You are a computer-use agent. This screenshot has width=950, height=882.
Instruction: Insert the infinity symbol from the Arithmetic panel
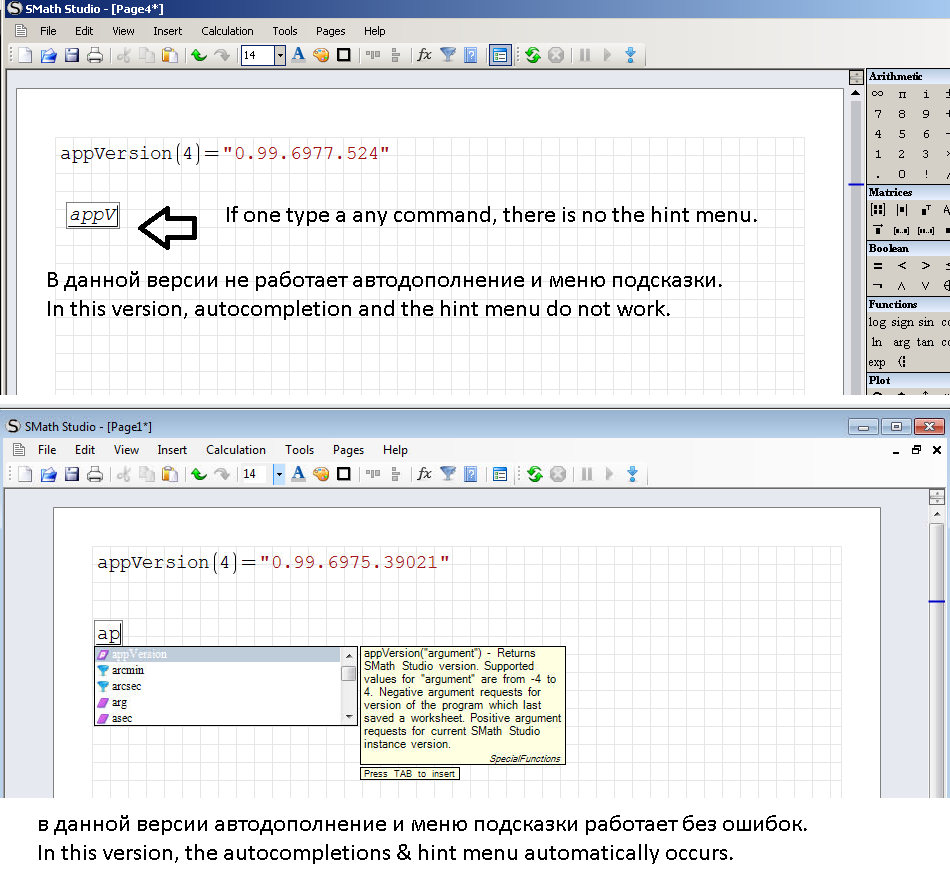[878, 94]
